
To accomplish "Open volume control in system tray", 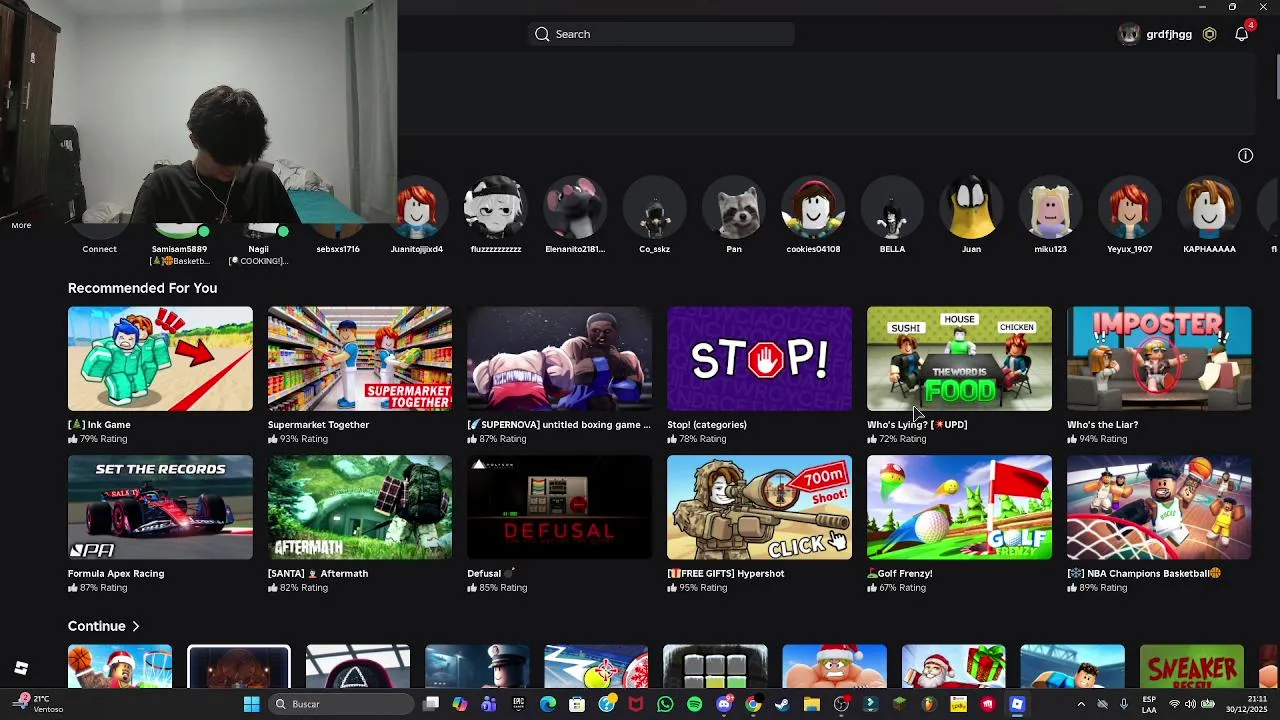I will click(x=1190, y=704).
